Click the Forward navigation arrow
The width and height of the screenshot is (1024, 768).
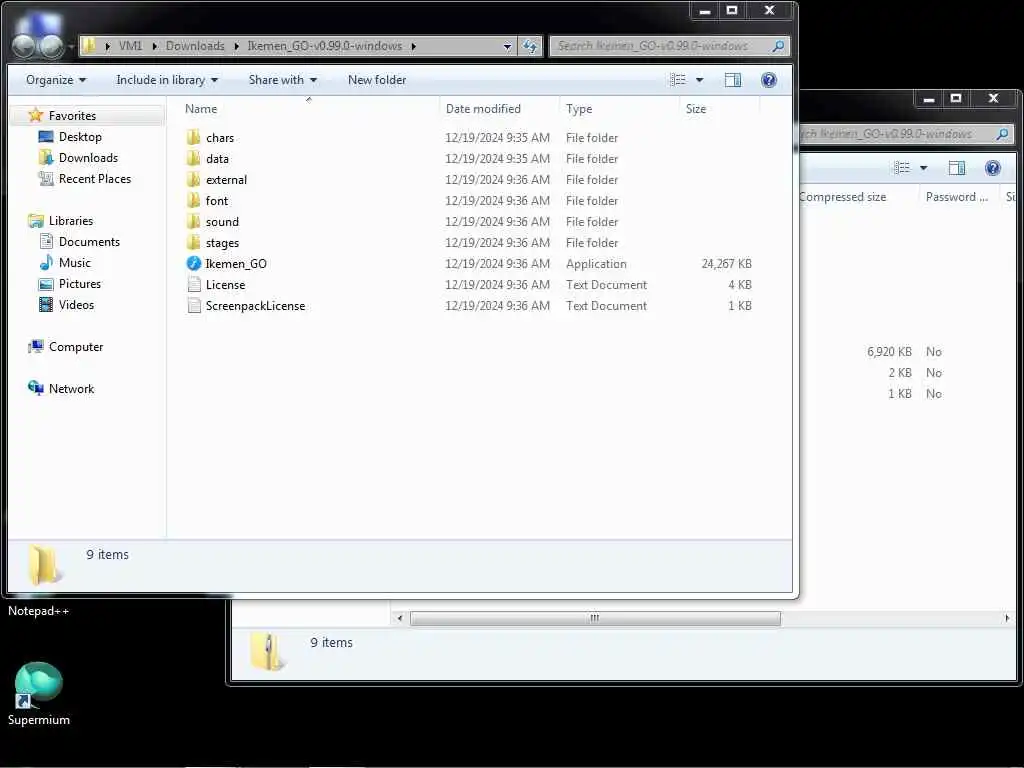(52, 46)
